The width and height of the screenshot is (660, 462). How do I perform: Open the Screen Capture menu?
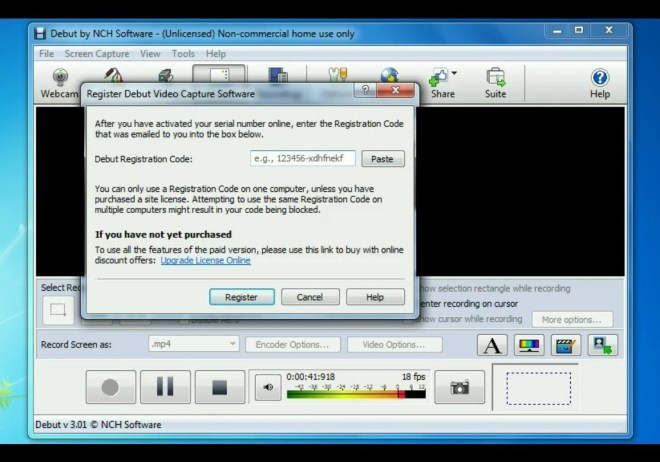tap(97, 54)
